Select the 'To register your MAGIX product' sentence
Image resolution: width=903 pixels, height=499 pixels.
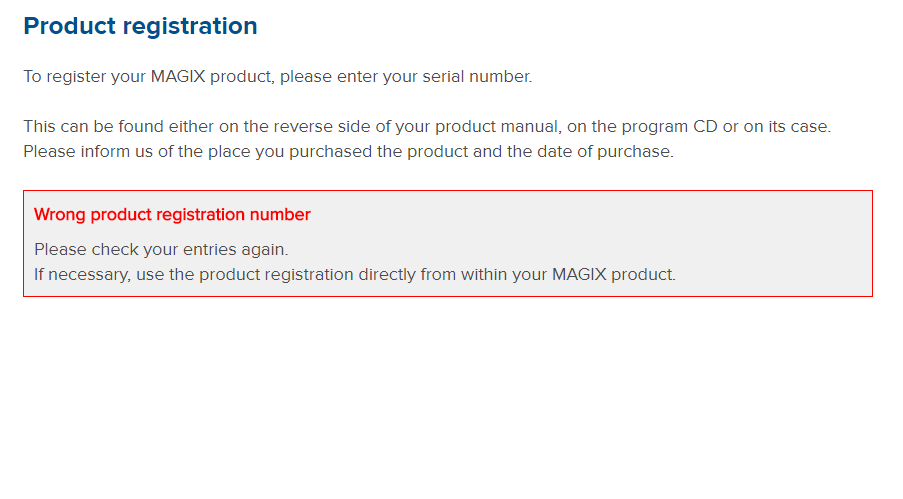point(278,77)
